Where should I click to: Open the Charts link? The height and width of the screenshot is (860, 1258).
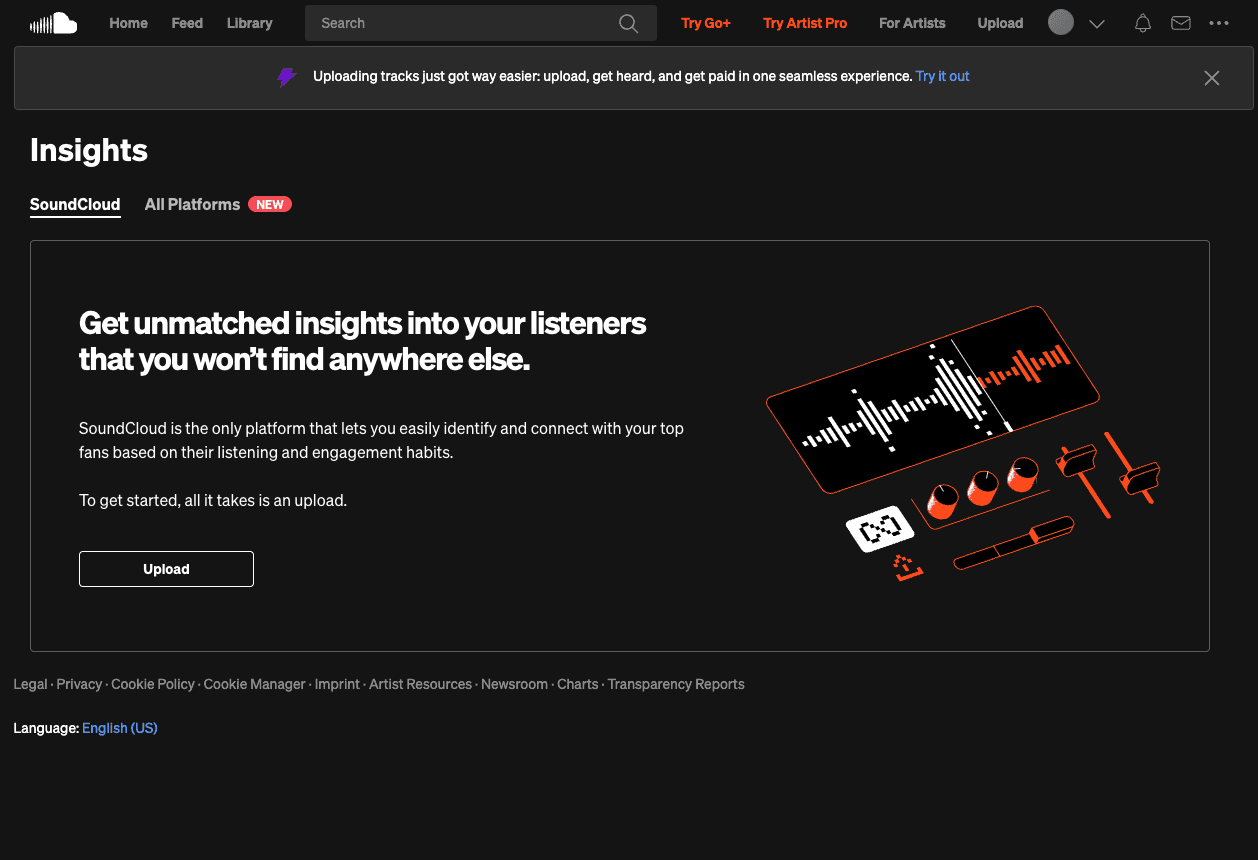(578, 684)
